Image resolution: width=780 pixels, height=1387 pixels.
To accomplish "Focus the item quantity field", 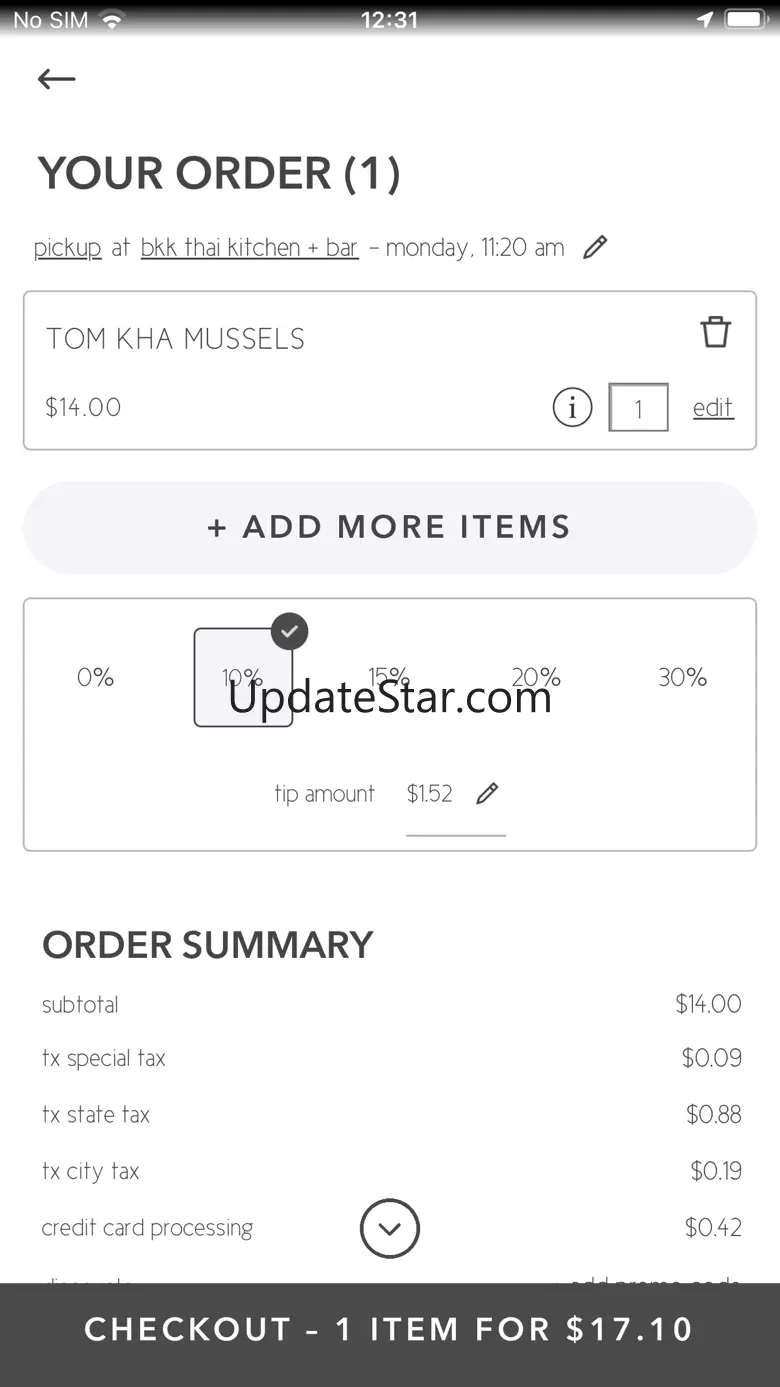I will 638,408.
